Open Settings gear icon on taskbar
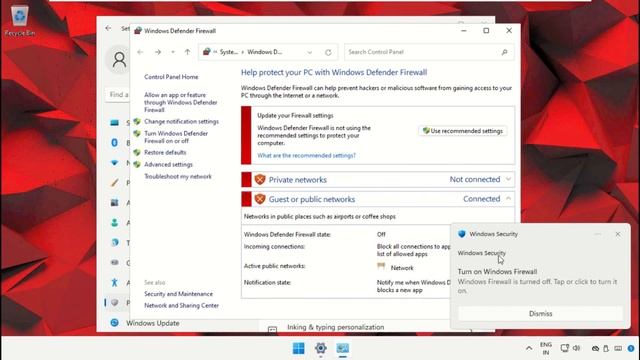Image resolution: width=640 pixels, height=360 pixels. [321, 348]
